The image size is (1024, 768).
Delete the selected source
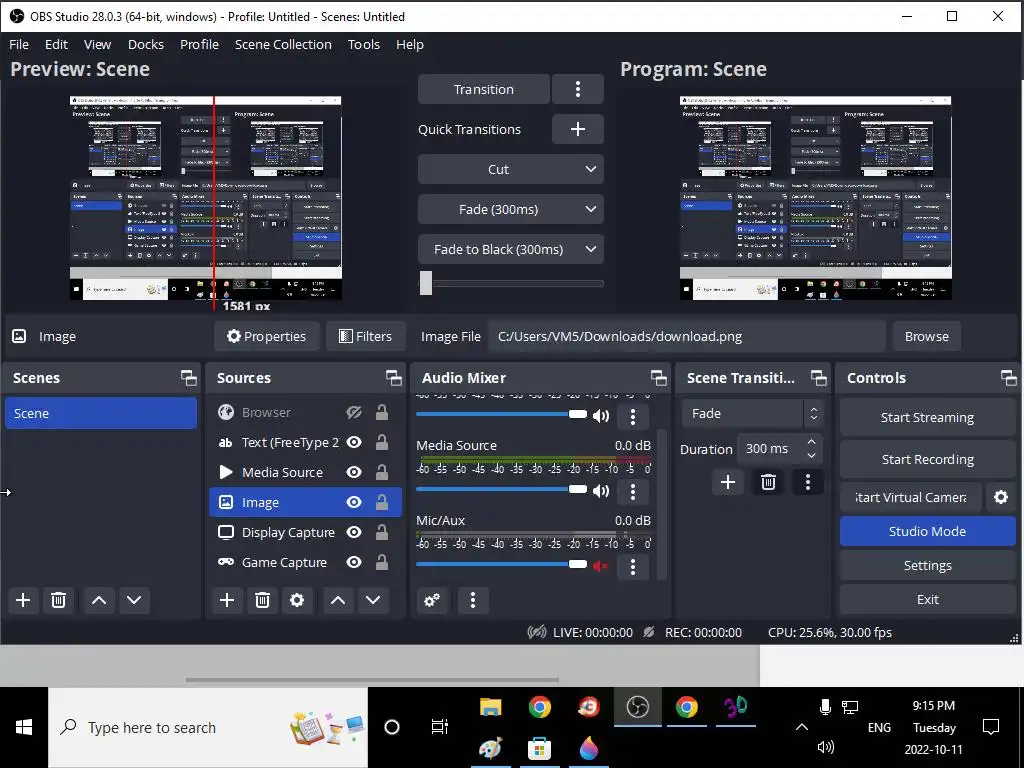tap(262, 600)
